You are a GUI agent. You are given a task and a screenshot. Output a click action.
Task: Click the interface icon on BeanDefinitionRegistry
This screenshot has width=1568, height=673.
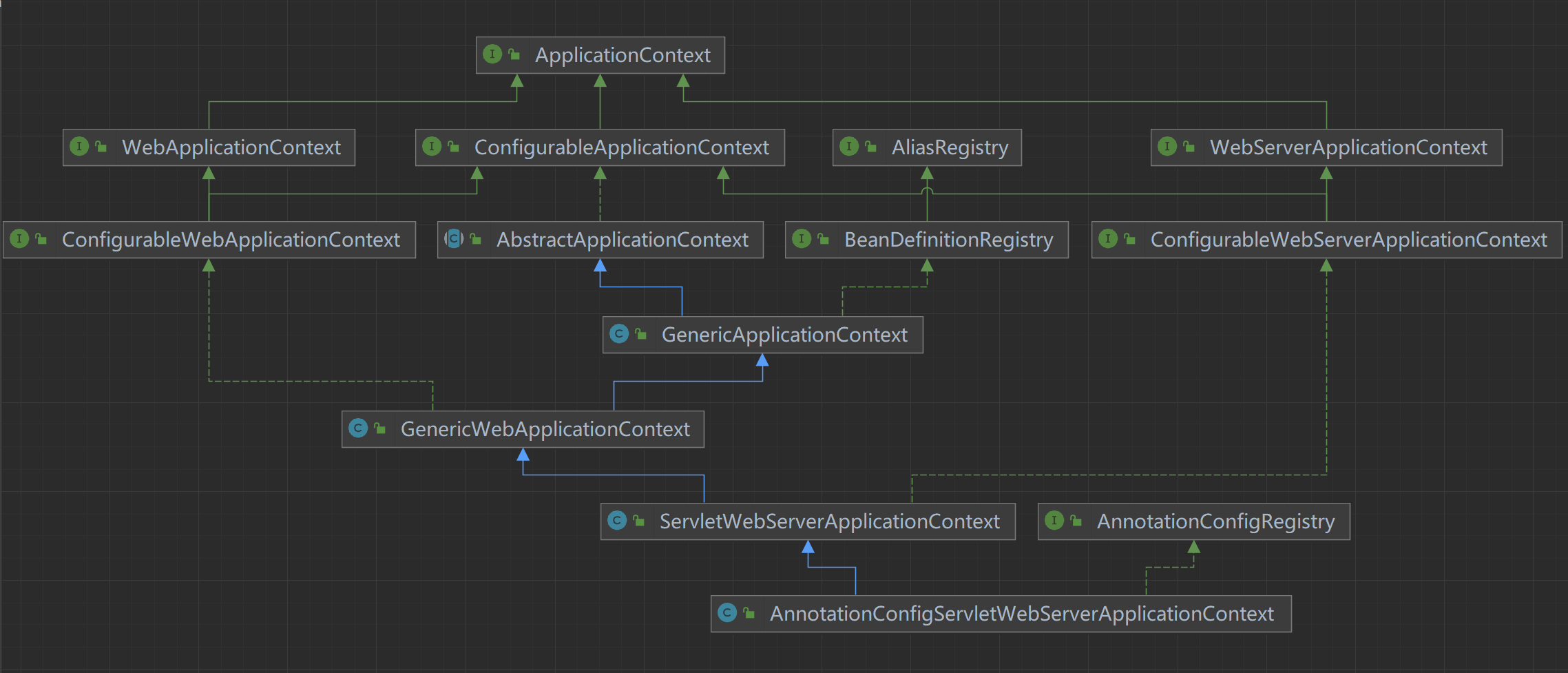(802, 238)
